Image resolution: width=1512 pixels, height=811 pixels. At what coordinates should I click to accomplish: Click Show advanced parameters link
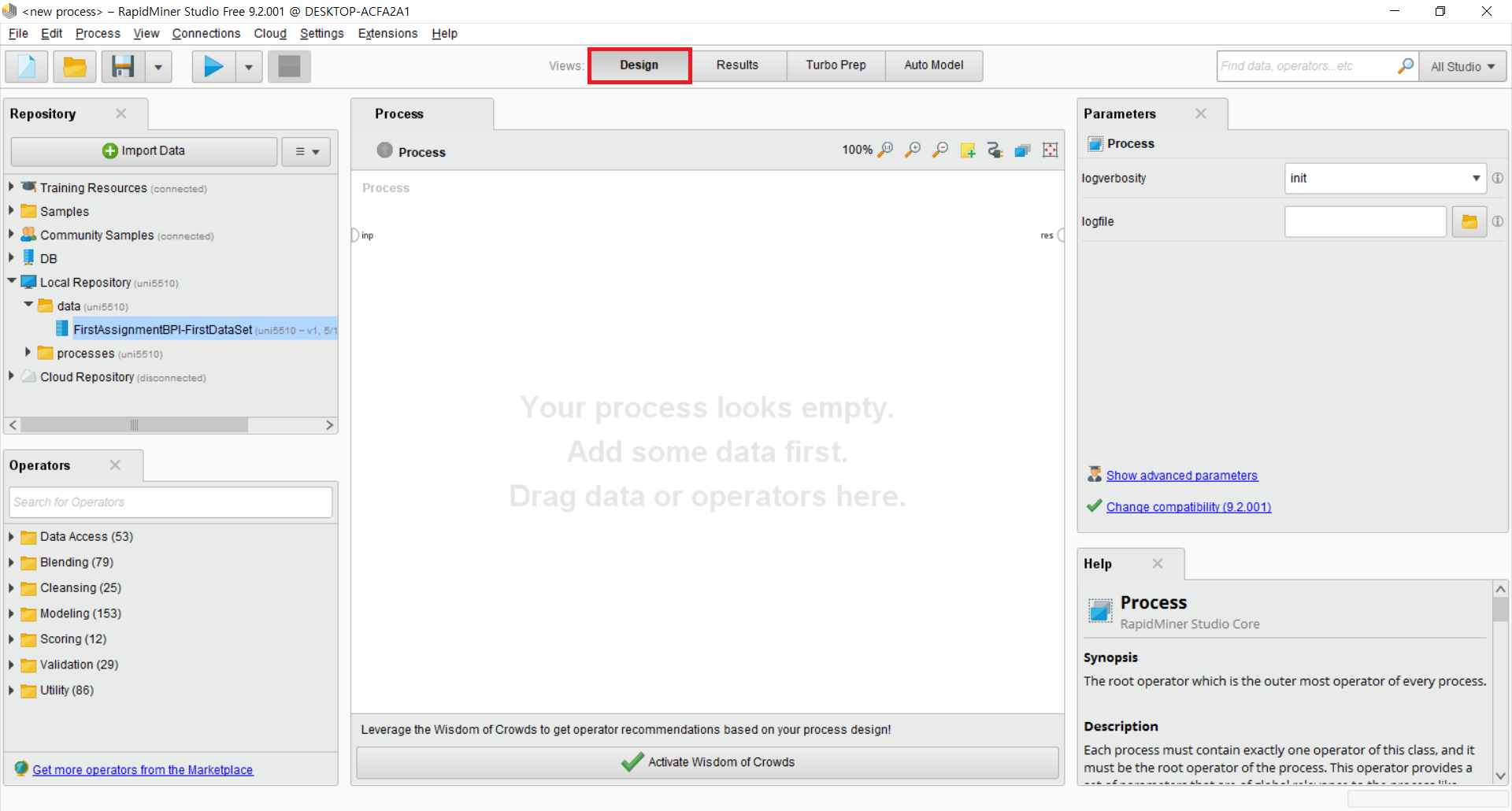(1182, 476)
